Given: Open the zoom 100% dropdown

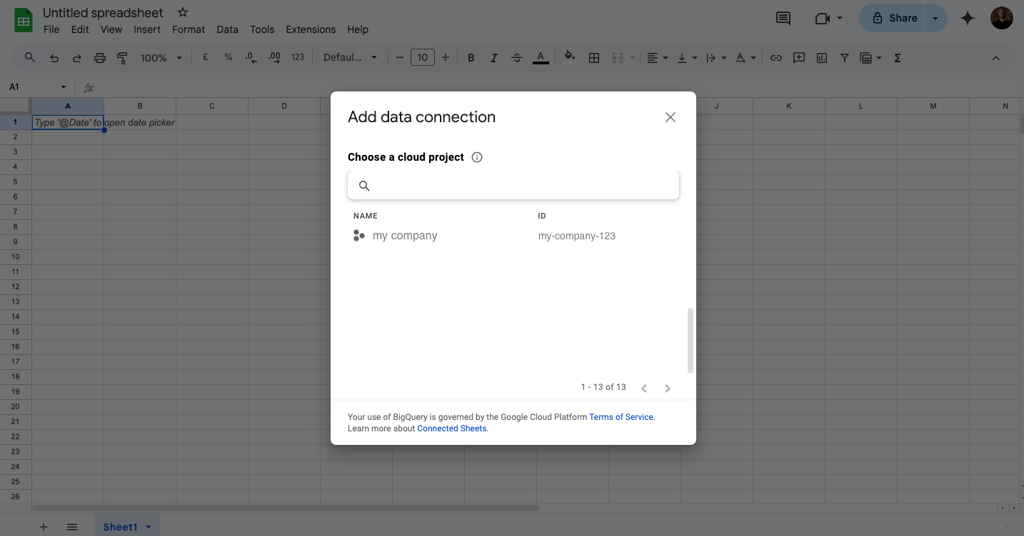Looking at the screenshot, I should click(161, 58).
